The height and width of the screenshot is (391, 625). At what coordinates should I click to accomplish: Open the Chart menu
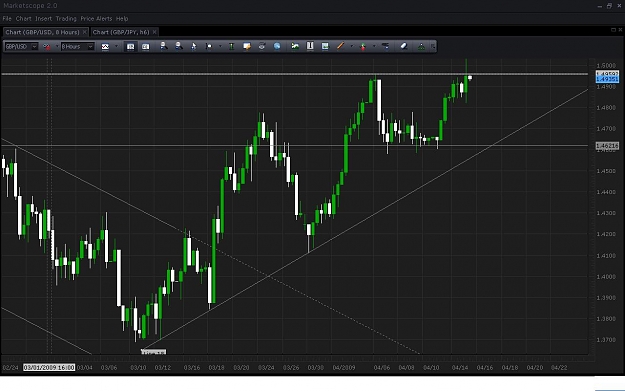pos(24,19)
